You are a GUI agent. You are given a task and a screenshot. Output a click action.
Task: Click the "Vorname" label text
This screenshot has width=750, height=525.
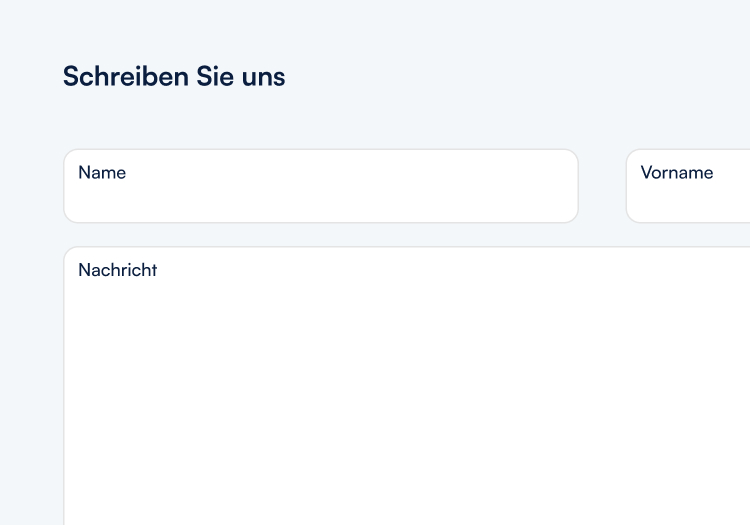[x=677, y=172]
